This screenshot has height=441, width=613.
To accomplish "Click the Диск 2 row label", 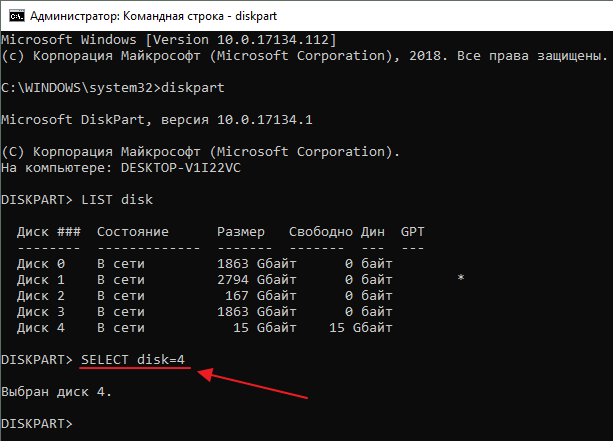I will point(41,296).
